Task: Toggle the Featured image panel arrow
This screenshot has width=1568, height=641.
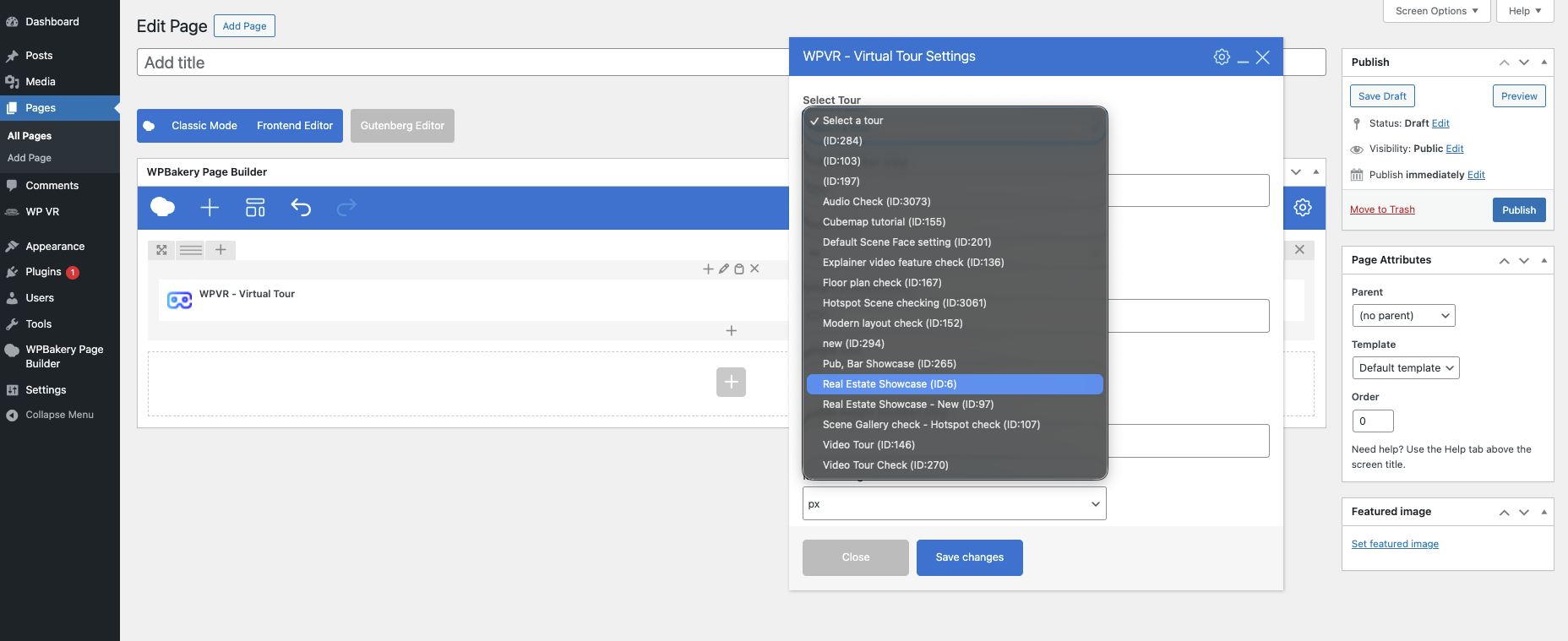Action: [1543, 512]
